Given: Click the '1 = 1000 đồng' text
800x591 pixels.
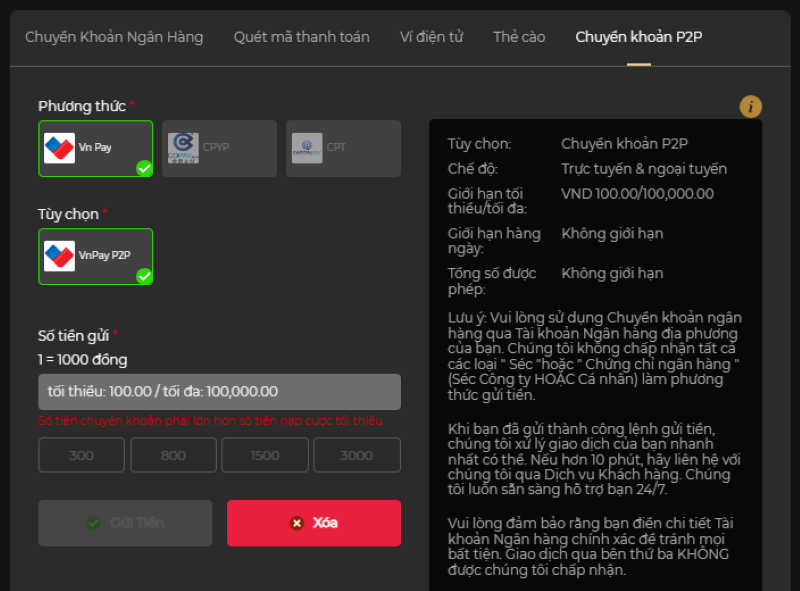Looking at the screenshot, I should click(x=83, y=360).
